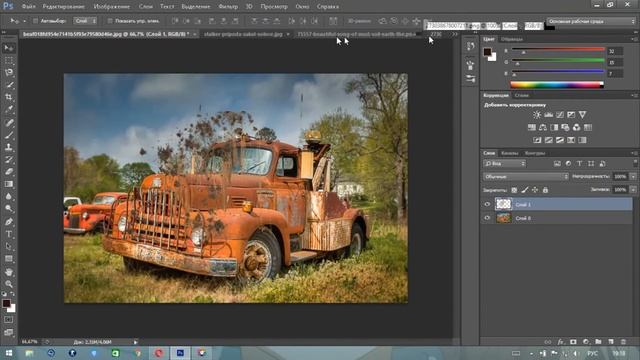Select the Dodge tool
The height and width of the screenshot is (360, 640).
[x=9, y=209]
